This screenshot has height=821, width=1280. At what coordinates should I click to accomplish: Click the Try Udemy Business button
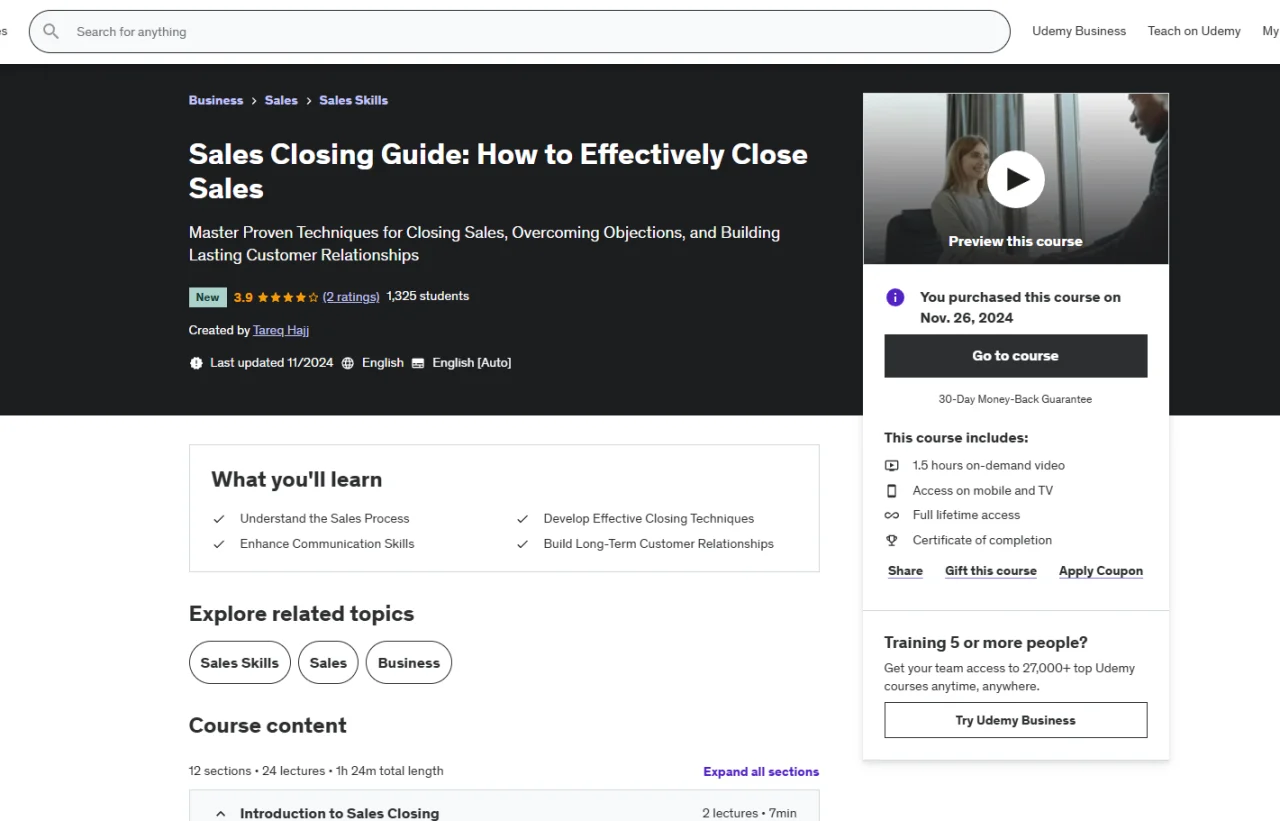(1015, 720)
